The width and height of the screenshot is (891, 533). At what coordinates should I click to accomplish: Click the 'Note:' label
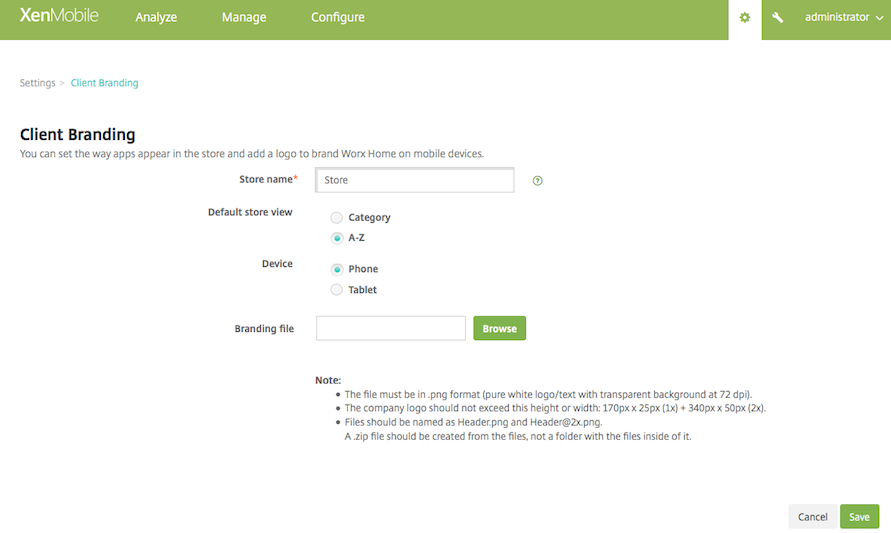point(328,380)
